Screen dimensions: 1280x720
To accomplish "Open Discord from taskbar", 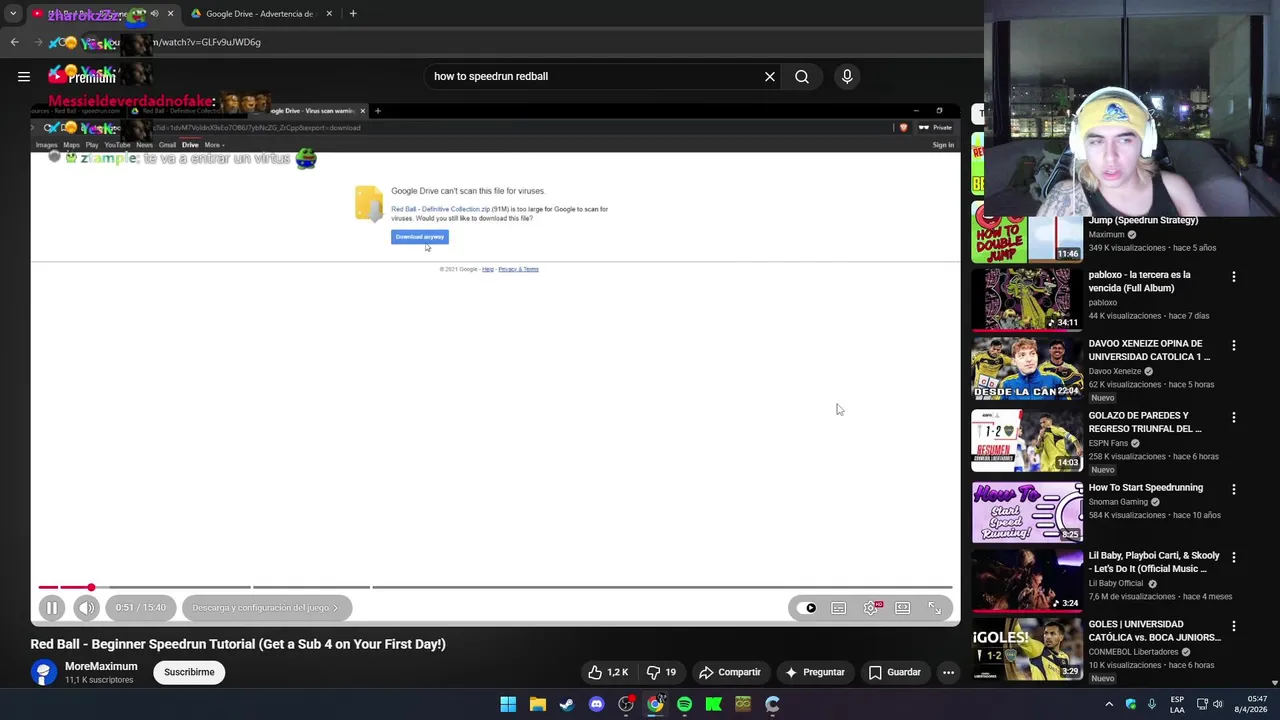I will pos(597,704).
